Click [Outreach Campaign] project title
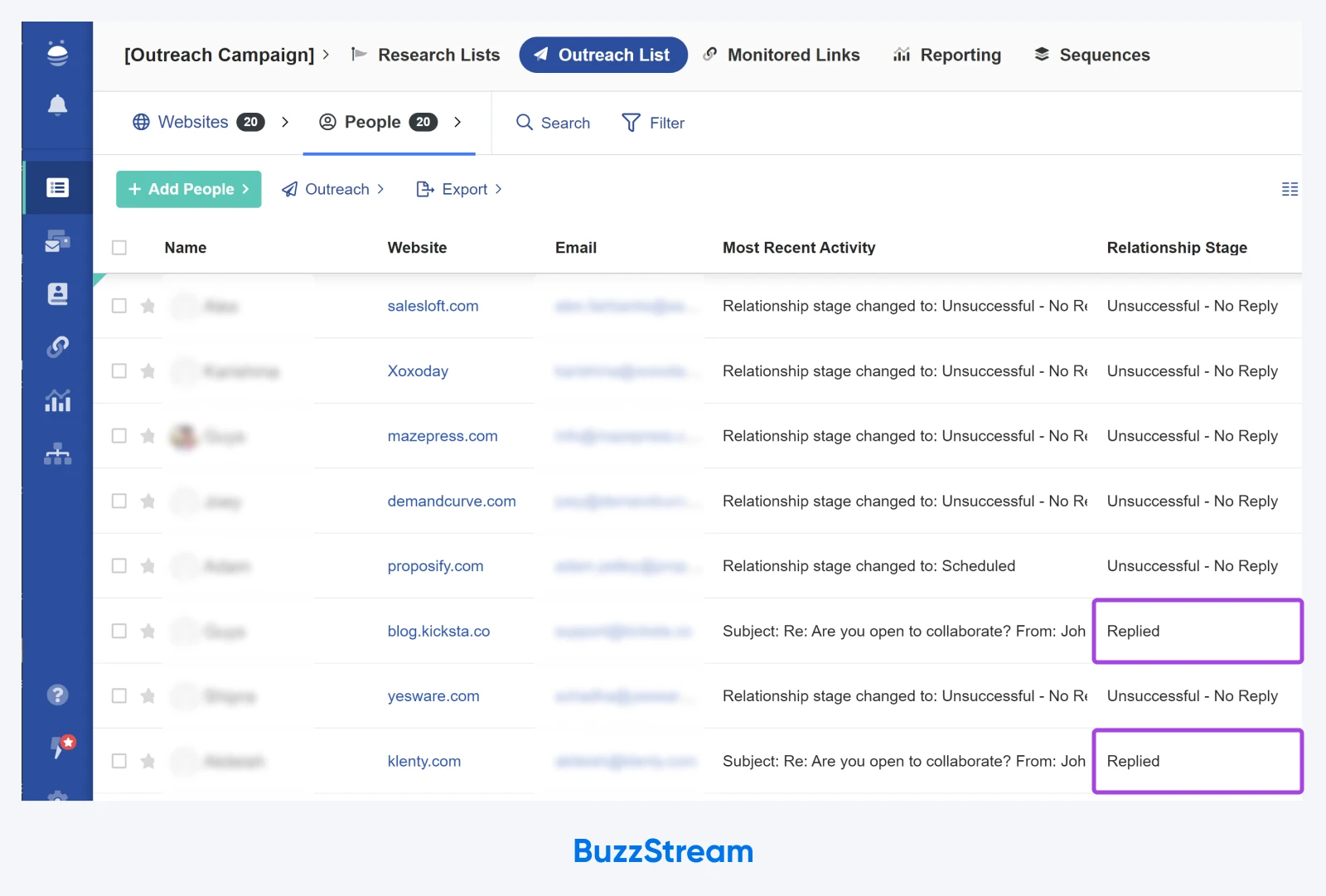 [x=220, y=55]
